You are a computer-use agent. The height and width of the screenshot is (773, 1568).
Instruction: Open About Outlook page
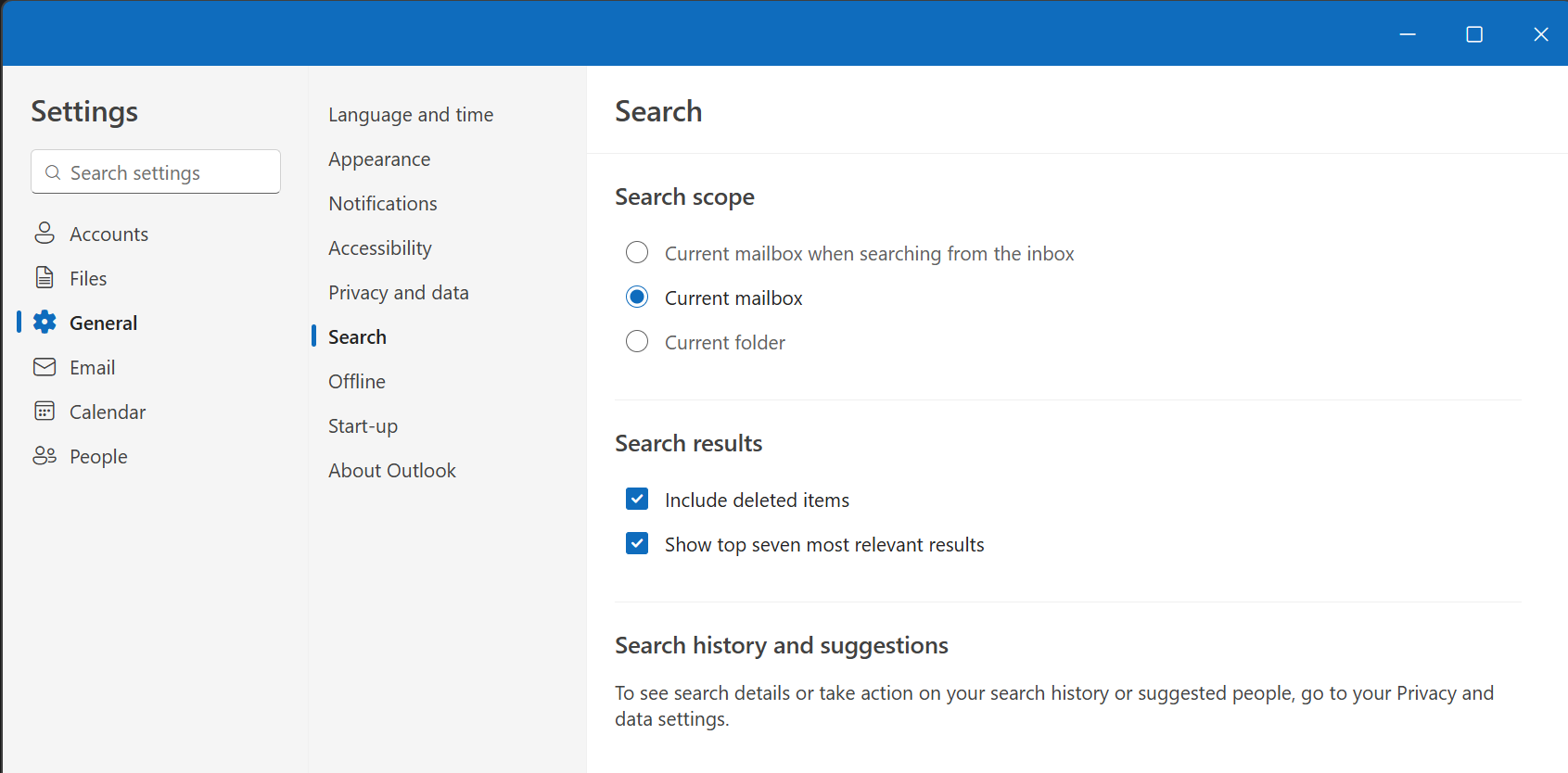392,471
